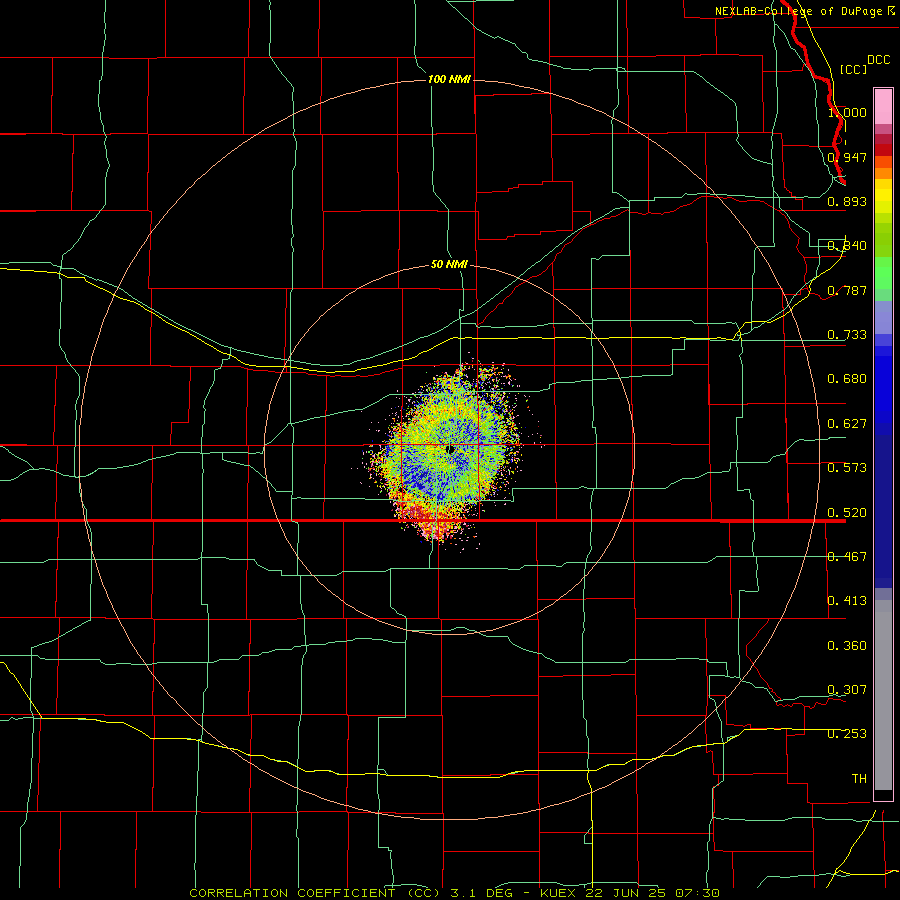
Task: Click the 0.680 legend value
Action: (847, 379)
